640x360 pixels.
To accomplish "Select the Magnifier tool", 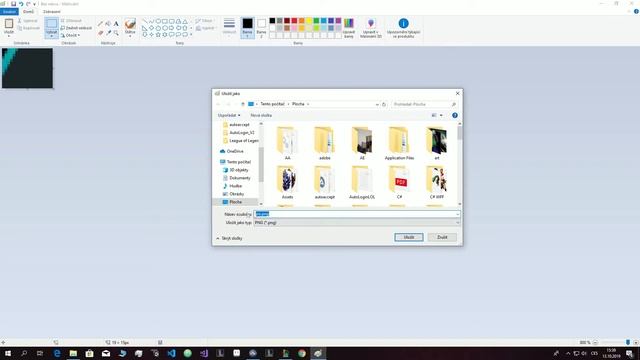I will click(116, 33).
